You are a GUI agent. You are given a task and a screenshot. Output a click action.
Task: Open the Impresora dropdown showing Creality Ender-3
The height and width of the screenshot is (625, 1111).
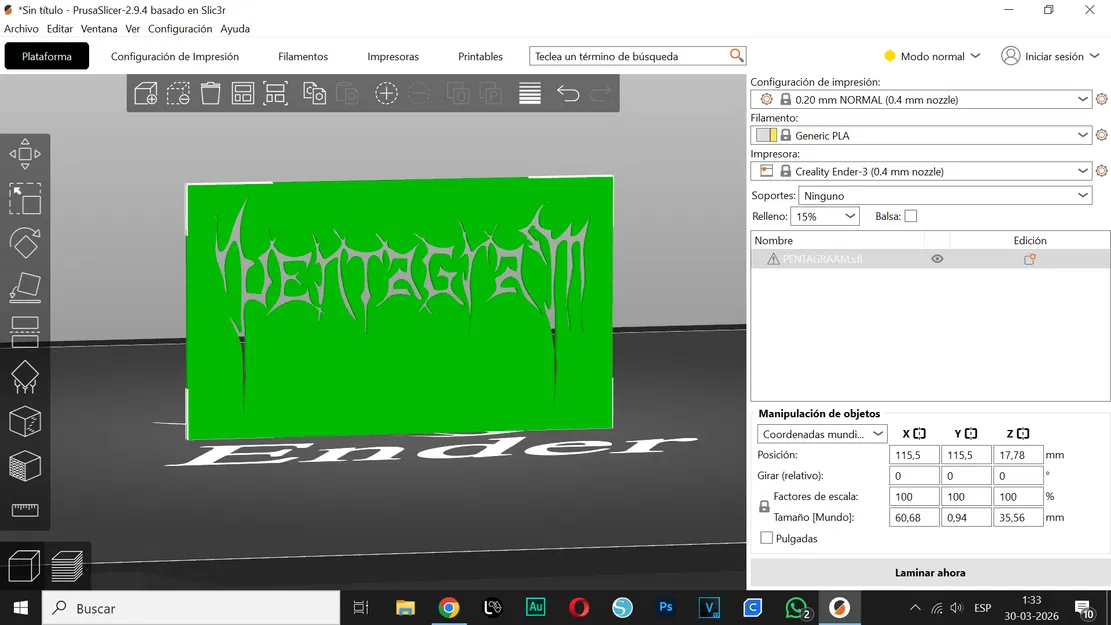[x=920, y=170]
